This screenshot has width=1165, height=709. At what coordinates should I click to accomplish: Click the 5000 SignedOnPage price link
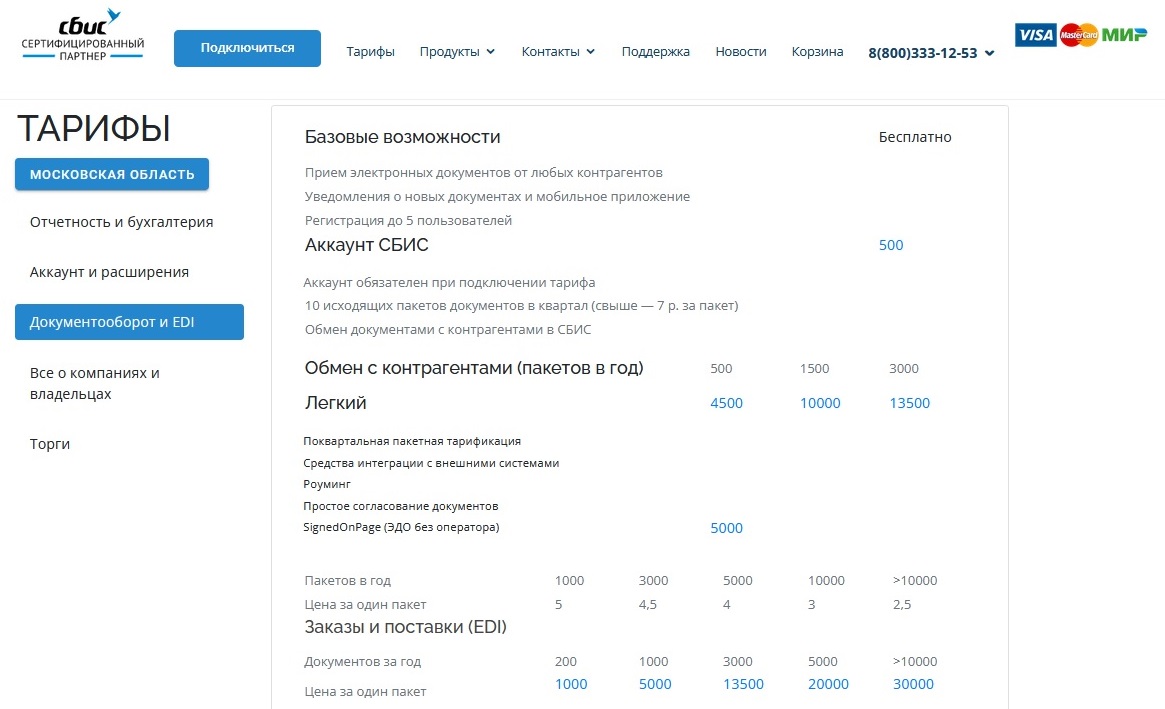pyautogui.click(x=727, y=527)
